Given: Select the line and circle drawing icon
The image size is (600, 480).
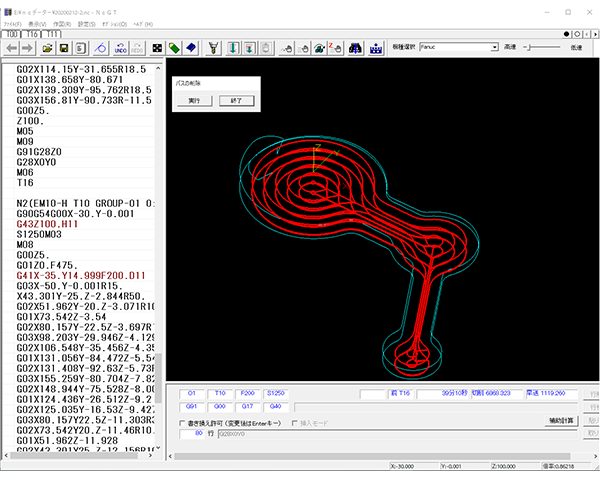Looking at the screenshot, I should [101, 48].
